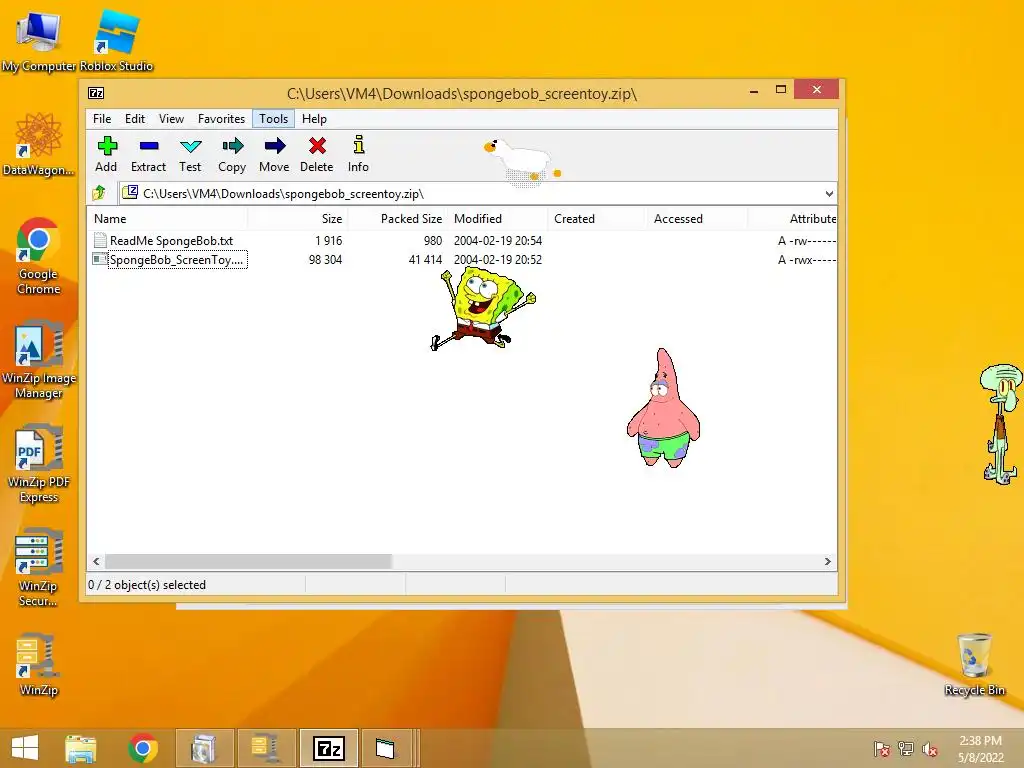Viewport: 1024px width, 768px height.
Task: Open Roblox Studio desktop shortcut
Action: point(116,40)
